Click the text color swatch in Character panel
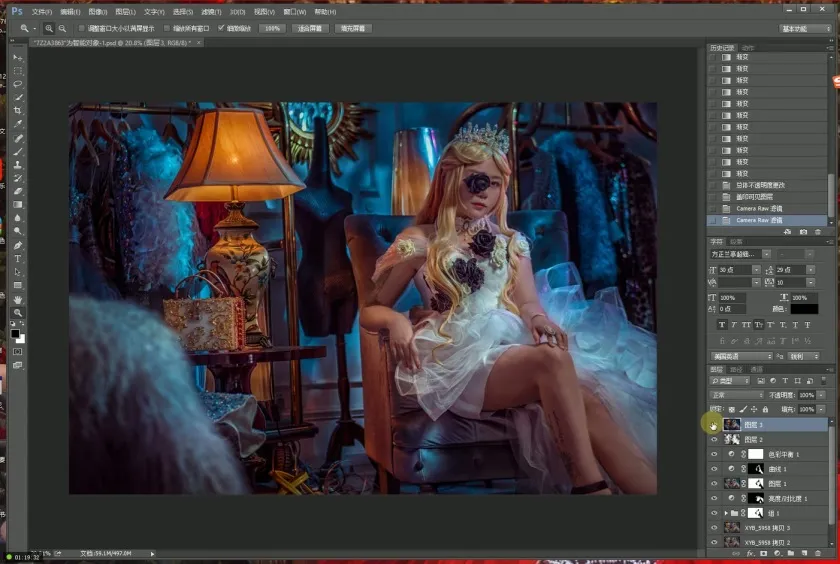 tap(804, 309)
